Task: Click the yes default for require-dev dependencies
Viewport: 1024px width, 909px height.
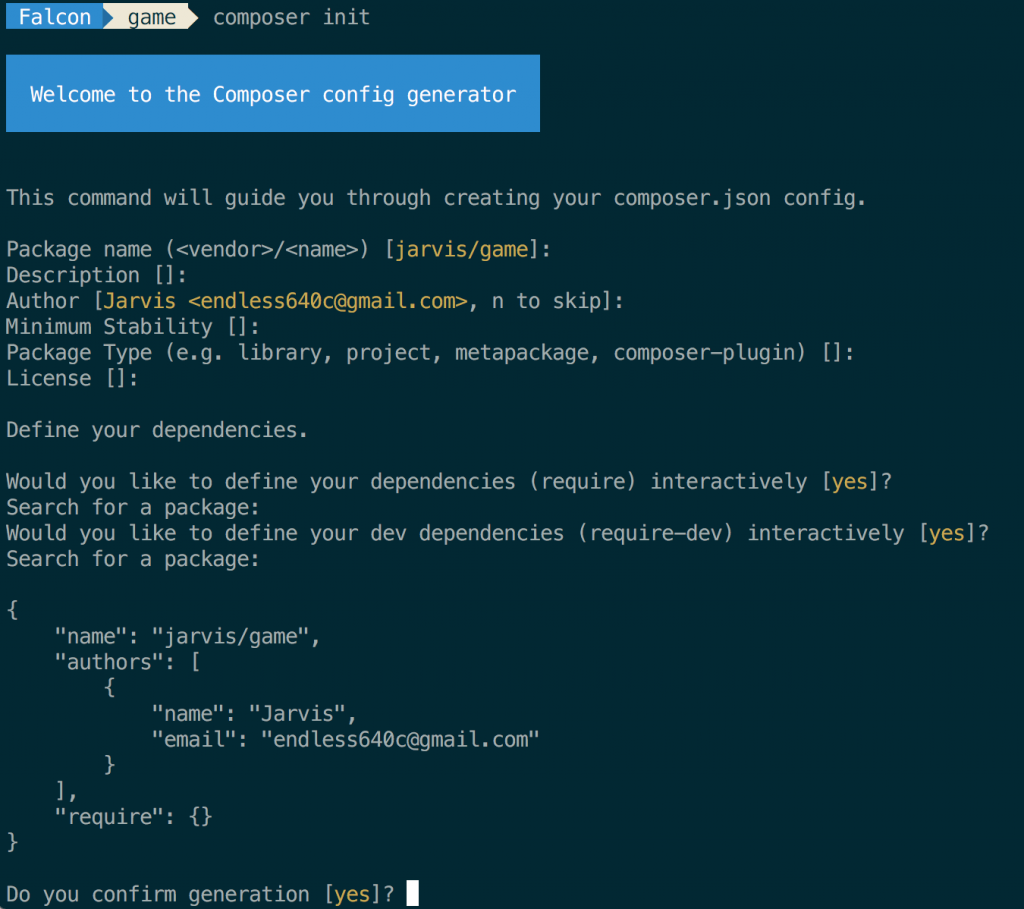Action: point(946,534)
